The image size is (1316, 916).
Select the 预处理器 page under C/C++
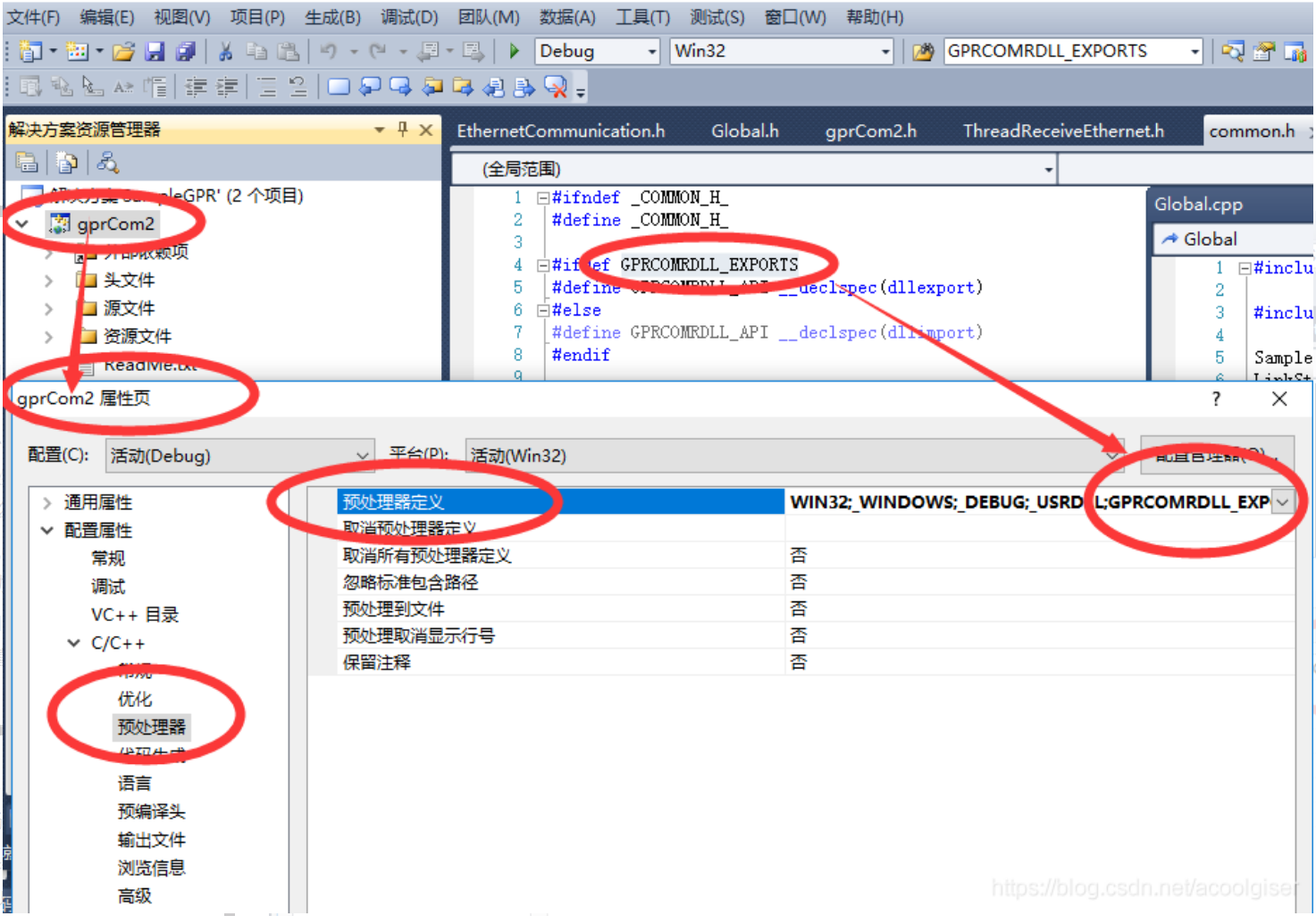pos(150,727)
